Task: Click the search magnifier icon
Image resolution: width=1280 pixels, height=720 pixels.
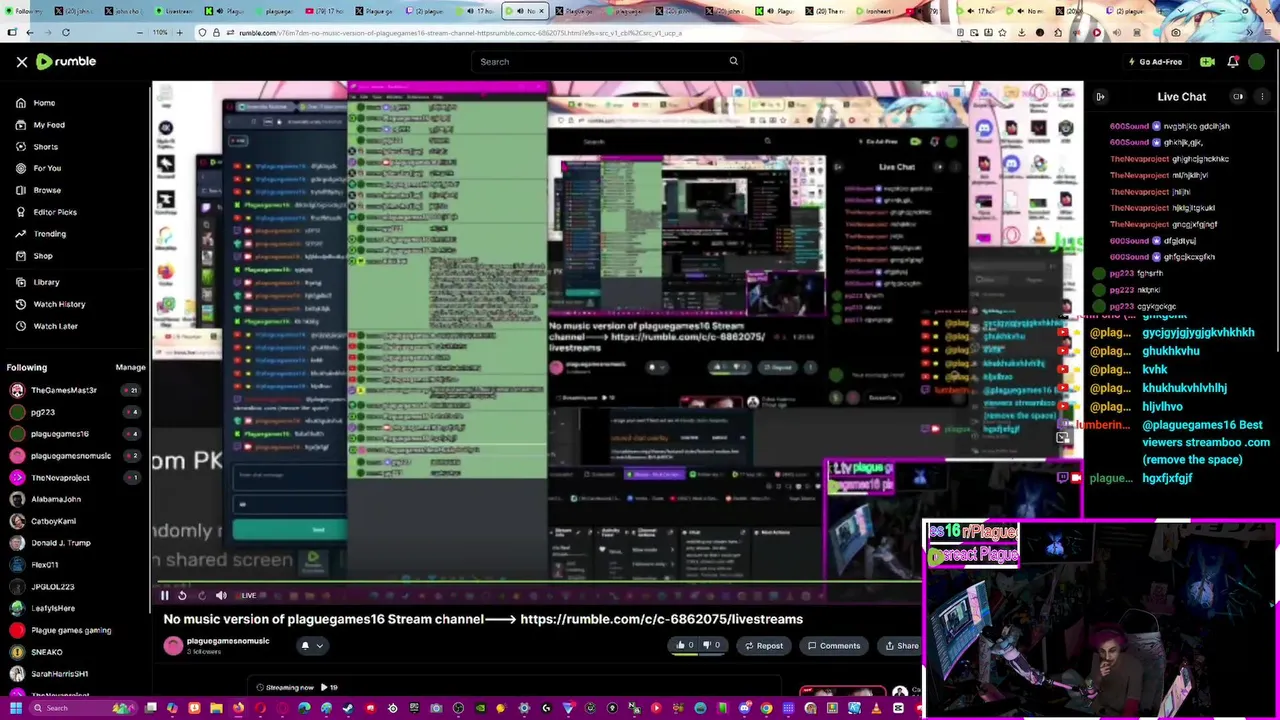Action: pos(733,62)
